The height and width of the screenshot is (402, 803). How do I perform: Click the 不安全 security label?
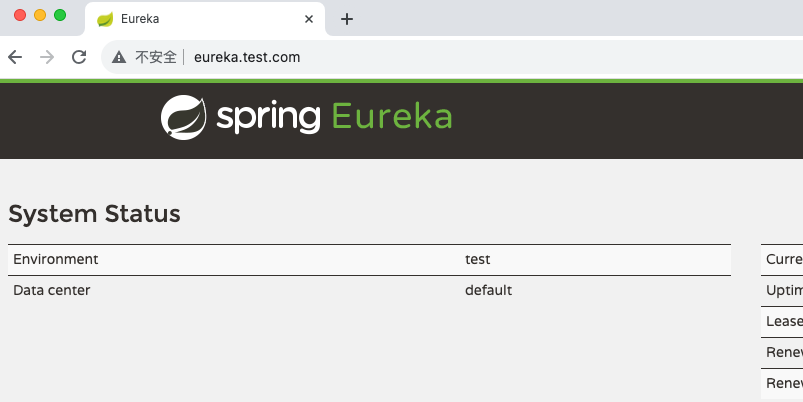click(x=156, y=57)
